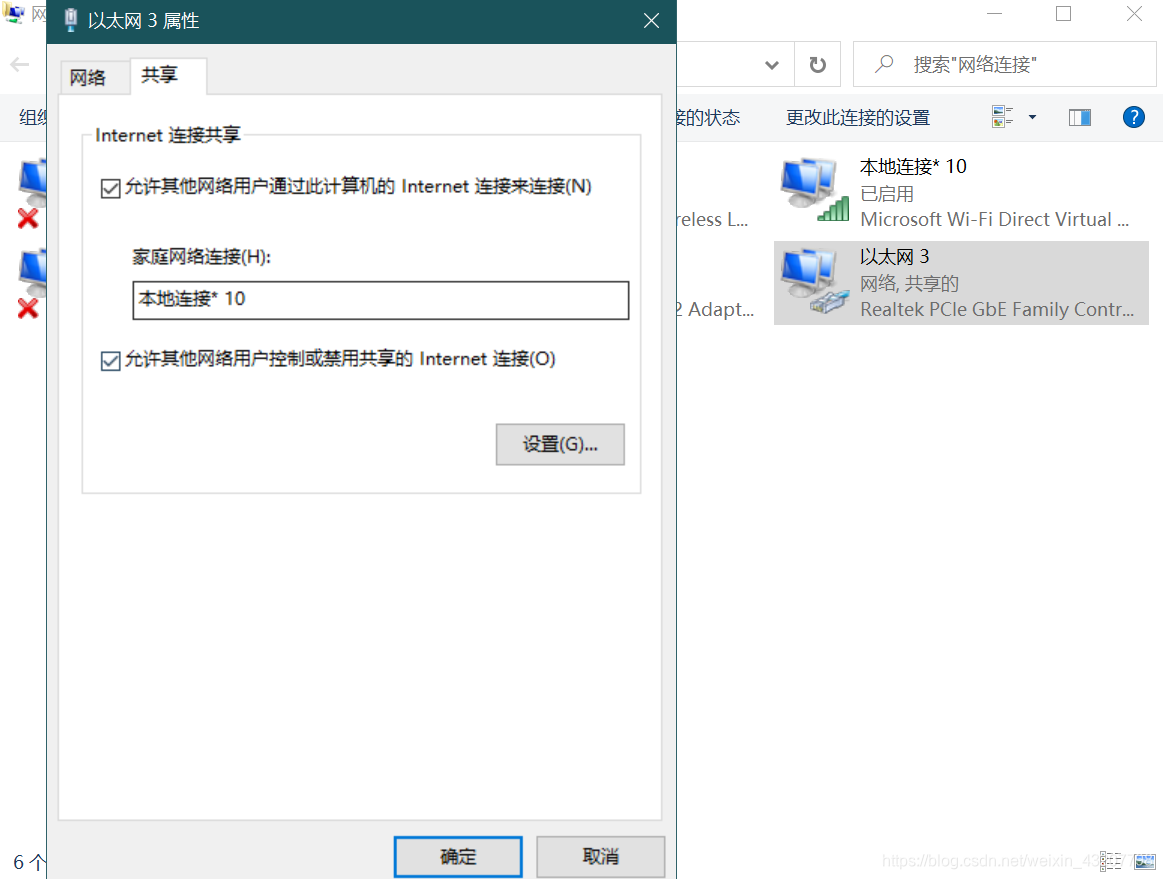This screenshot has width=1163, height=879.
Task: Toggle the preview pane icon
Action: [x=1079, y=117]
